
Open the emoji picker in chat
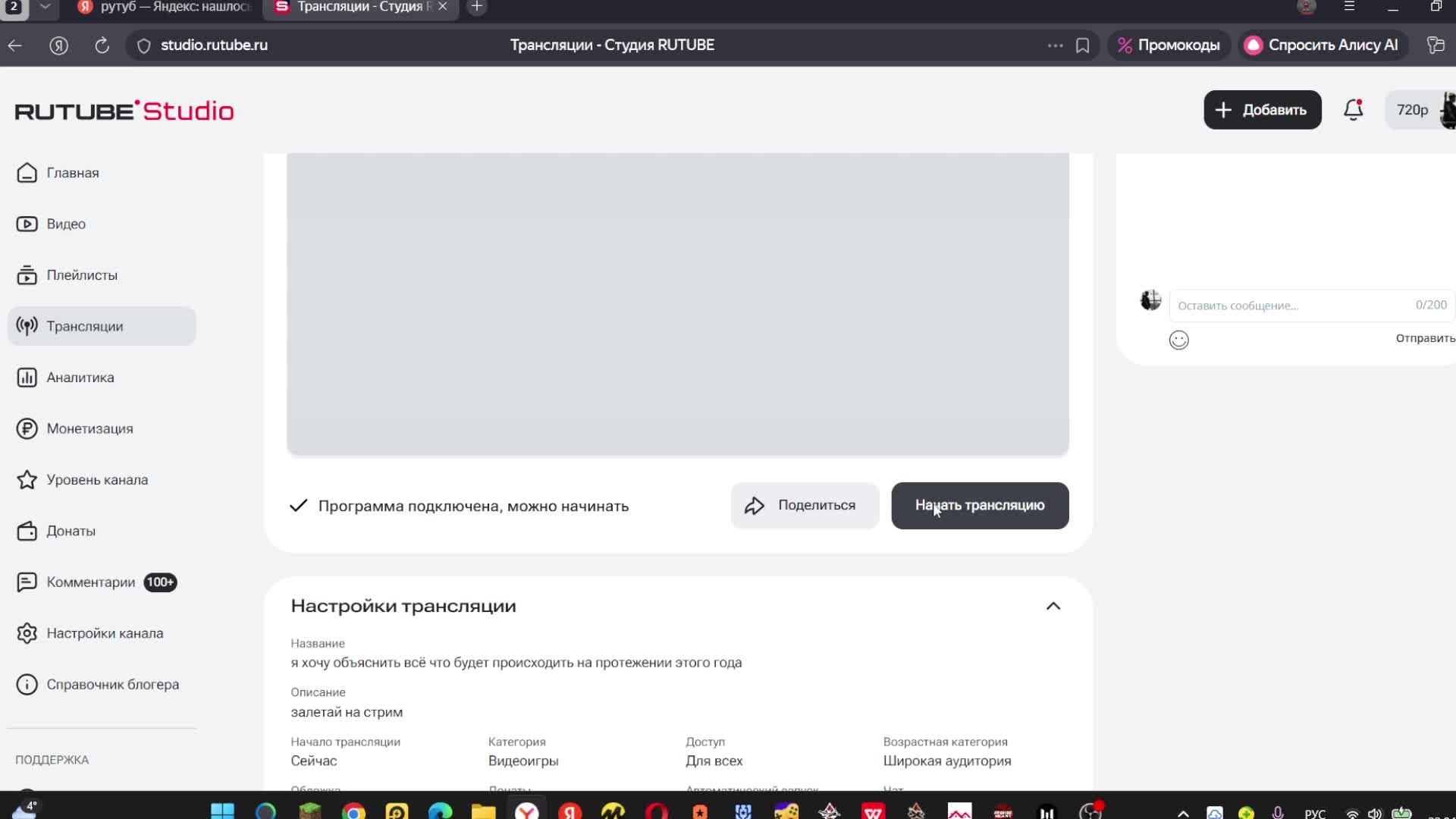pyautogui.click(x=1178, y=340)
